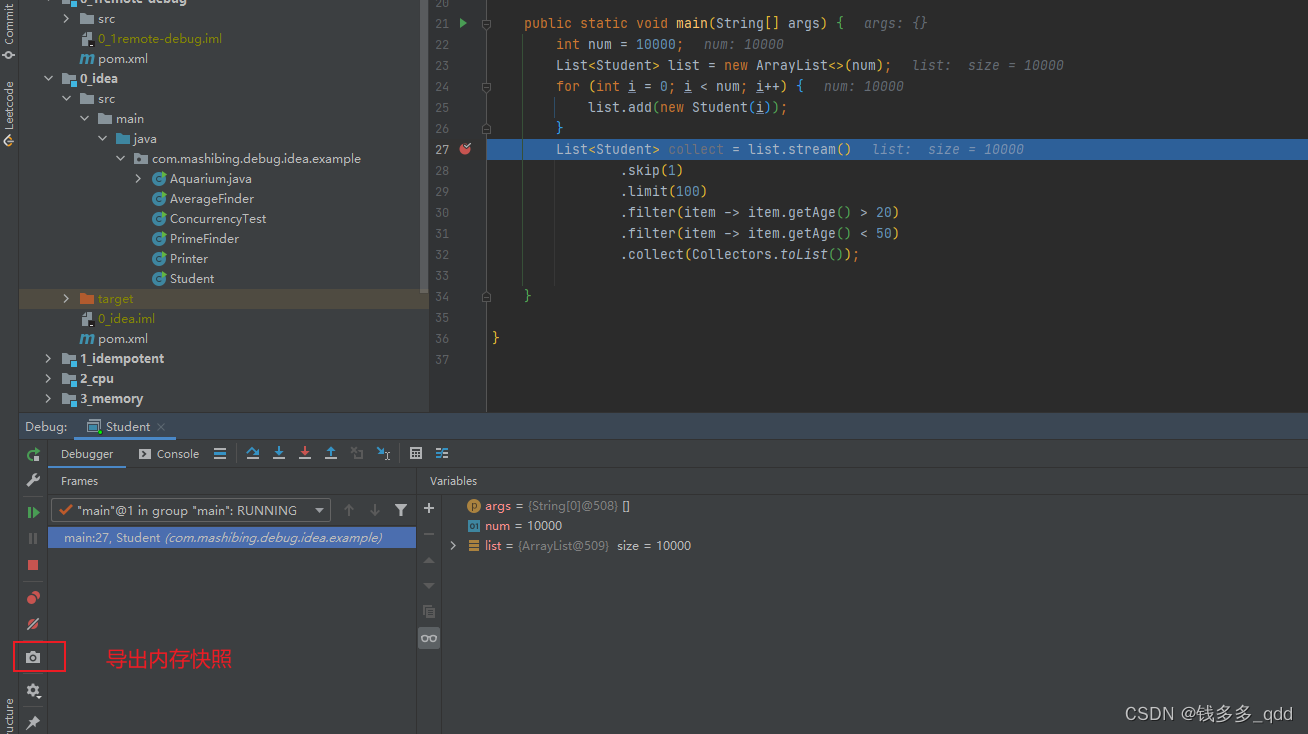The width and height of the screenshot is (1308, 734).
Task: Click the Run to Cursor icon
Action: point(383,453)
